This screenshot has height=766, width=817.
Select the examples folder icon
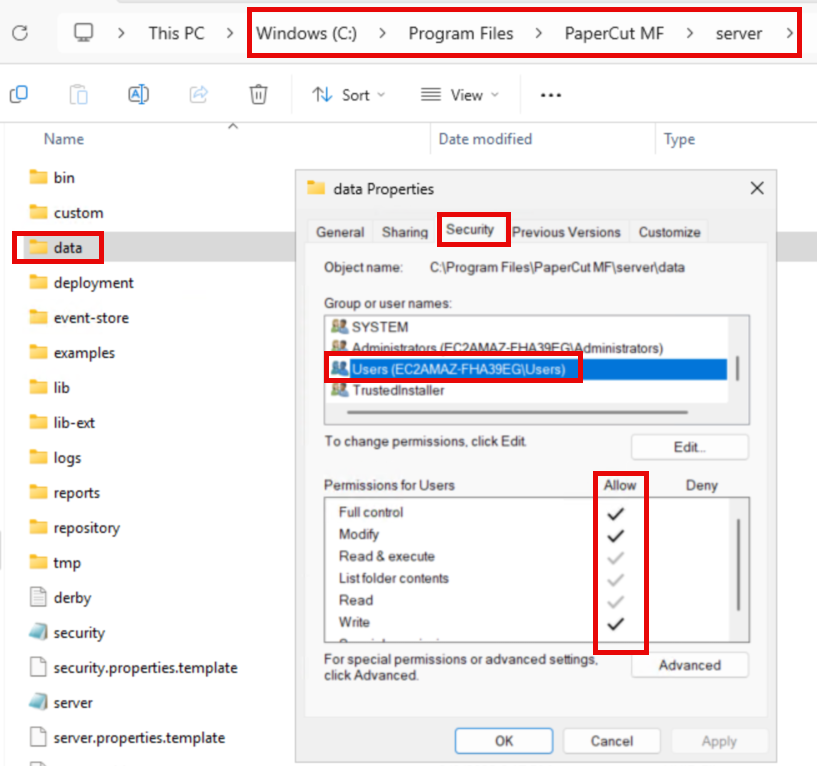[38, 352]
